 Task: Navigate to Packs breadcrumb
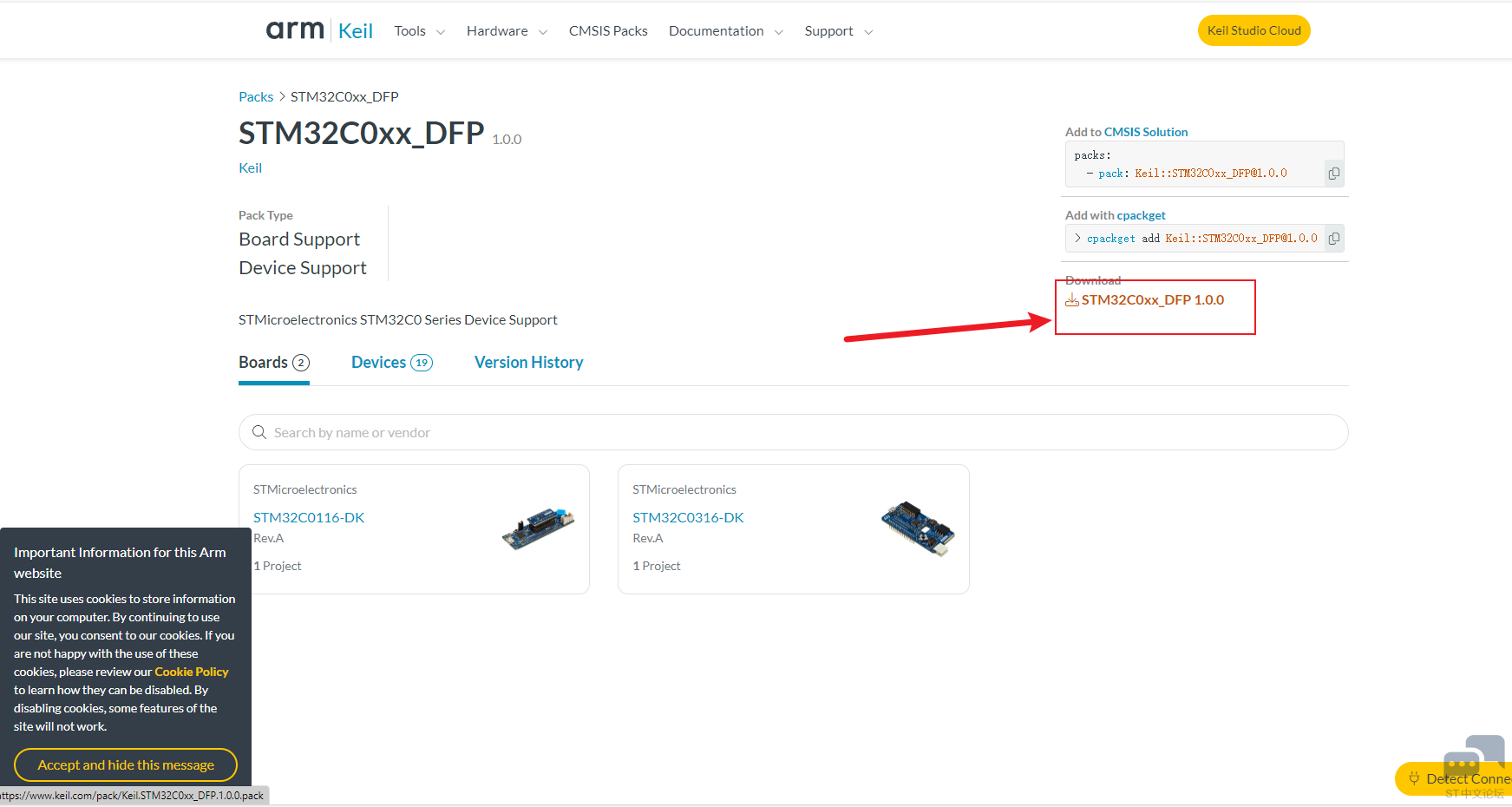tap(256, 96)
